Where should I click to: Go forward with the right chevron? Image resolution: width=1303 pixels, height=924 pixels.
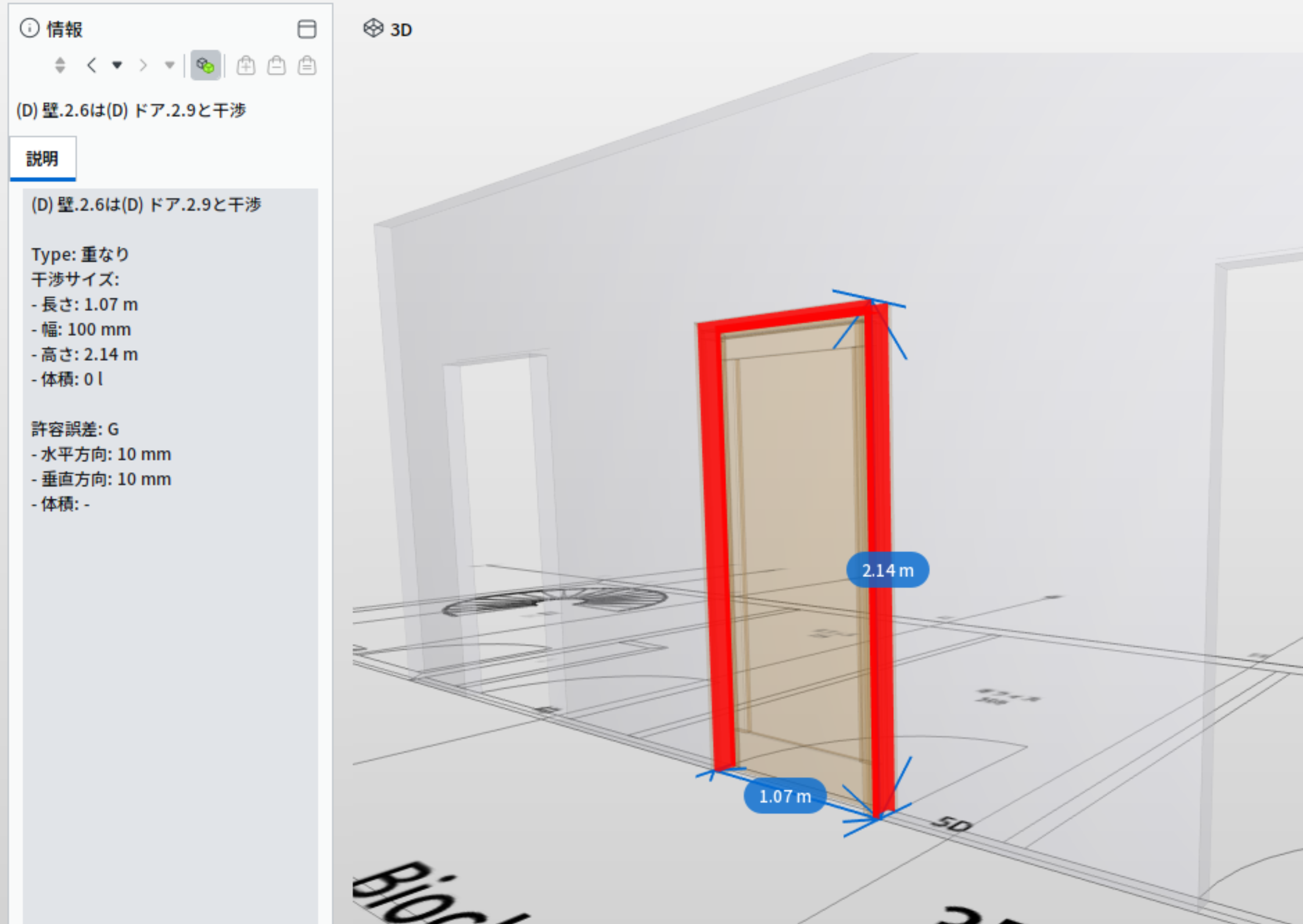[143, 65]
